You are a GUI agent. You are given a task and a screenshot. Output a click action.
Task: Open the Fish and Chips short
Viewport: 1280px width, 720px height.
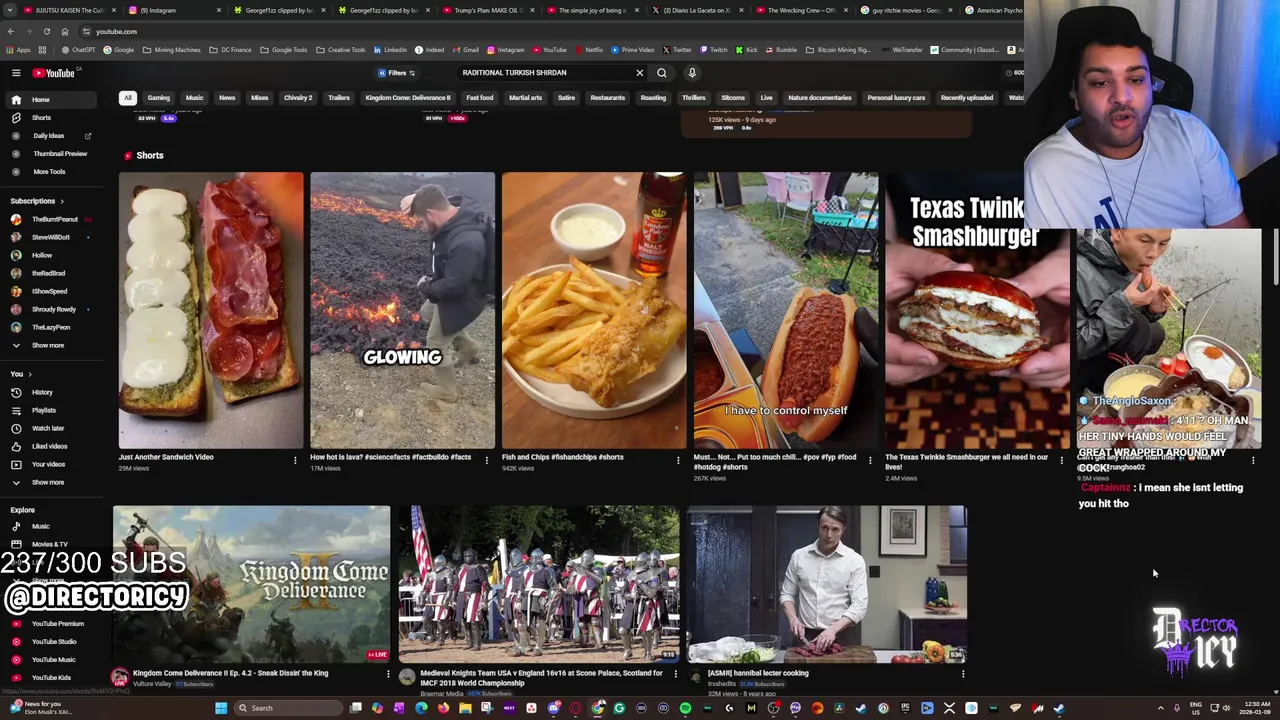tap(594, 310)
